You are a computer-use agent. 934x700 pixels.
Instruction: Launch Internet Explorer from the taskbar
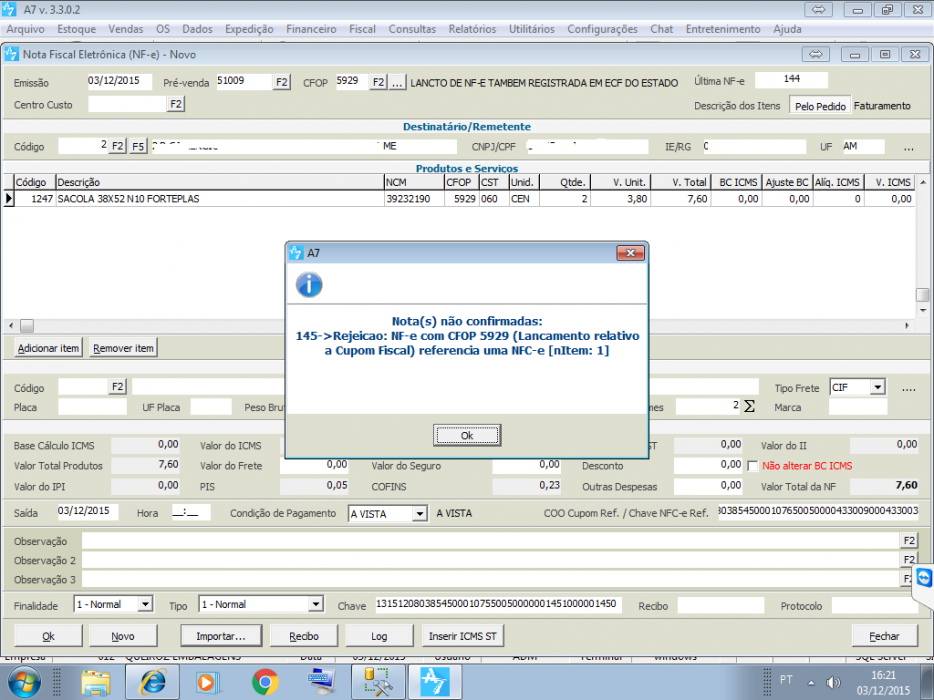point(152,682)
